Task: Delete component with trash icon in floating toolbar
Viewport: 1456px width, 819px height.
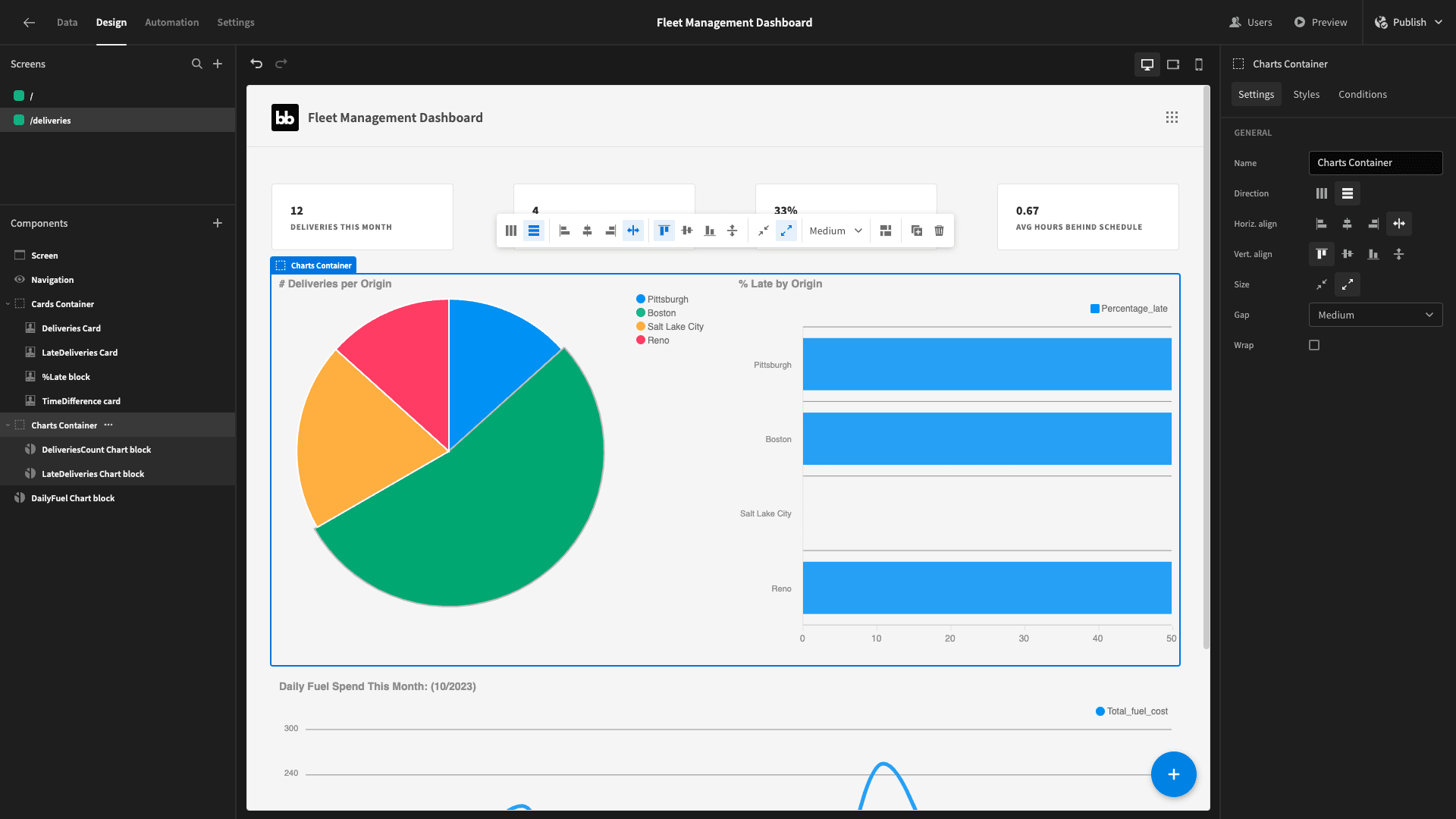Action: click(x=940, y=231)
